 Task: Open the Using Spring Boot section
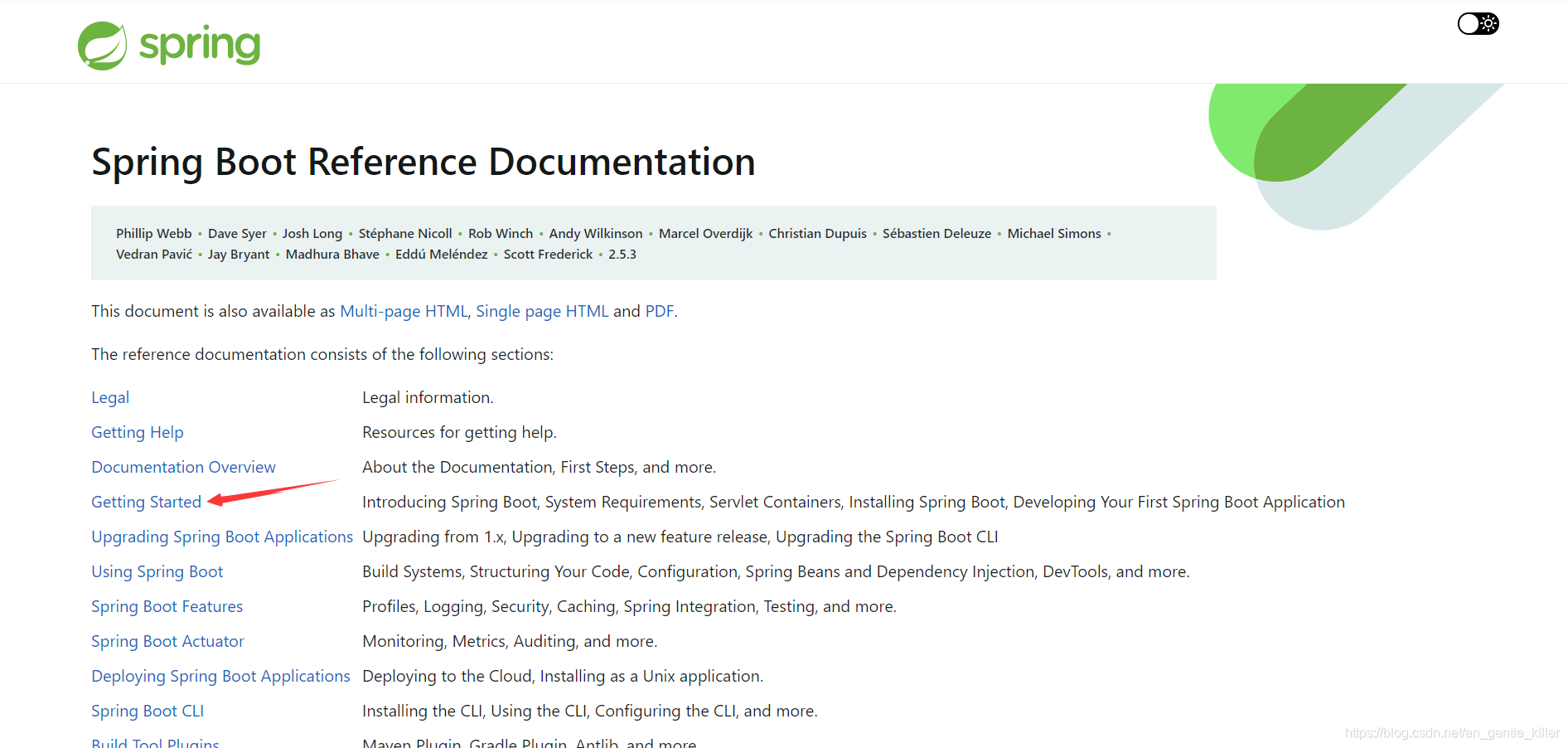tap(157, 571)
